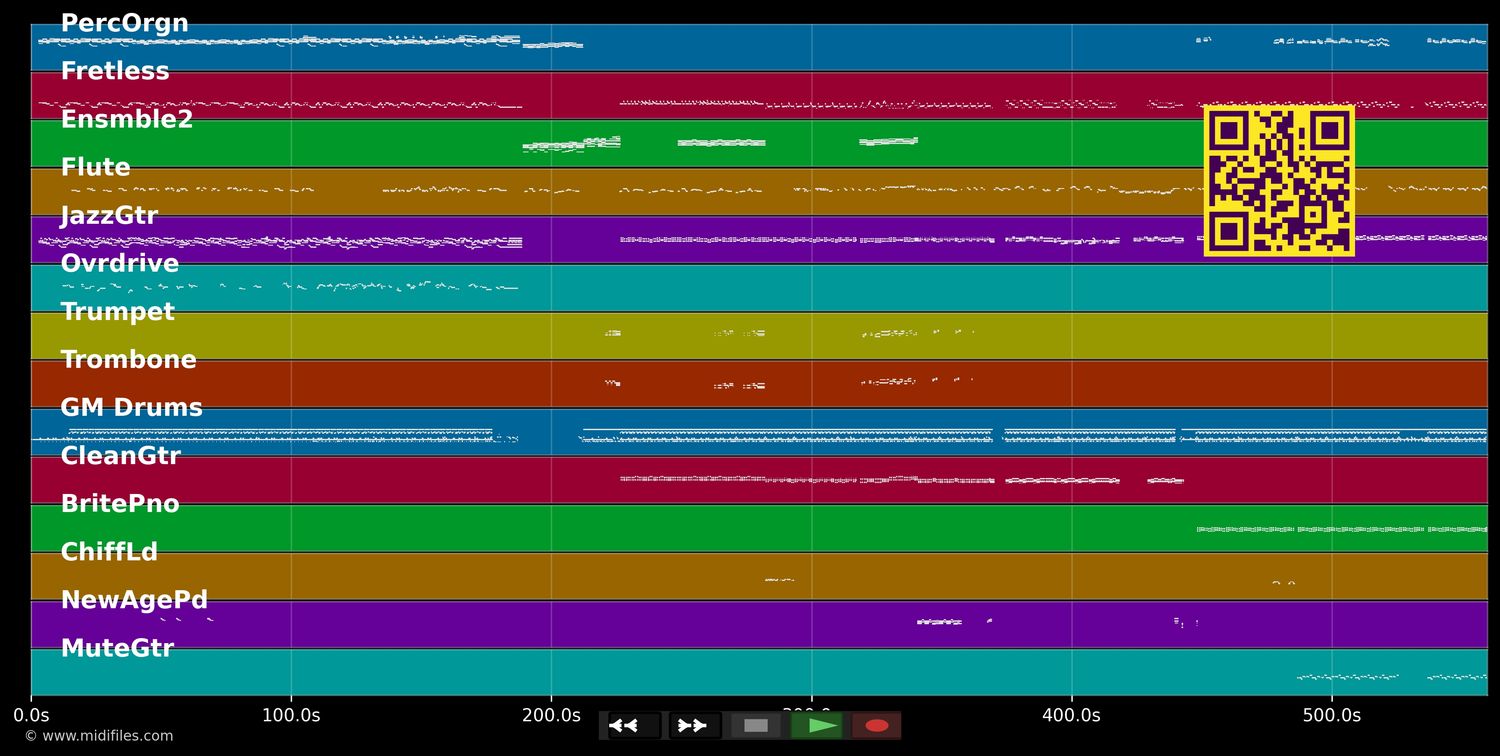Expand the ChiffLd track row
The image size is (1500, 756).
click(110, 551)
